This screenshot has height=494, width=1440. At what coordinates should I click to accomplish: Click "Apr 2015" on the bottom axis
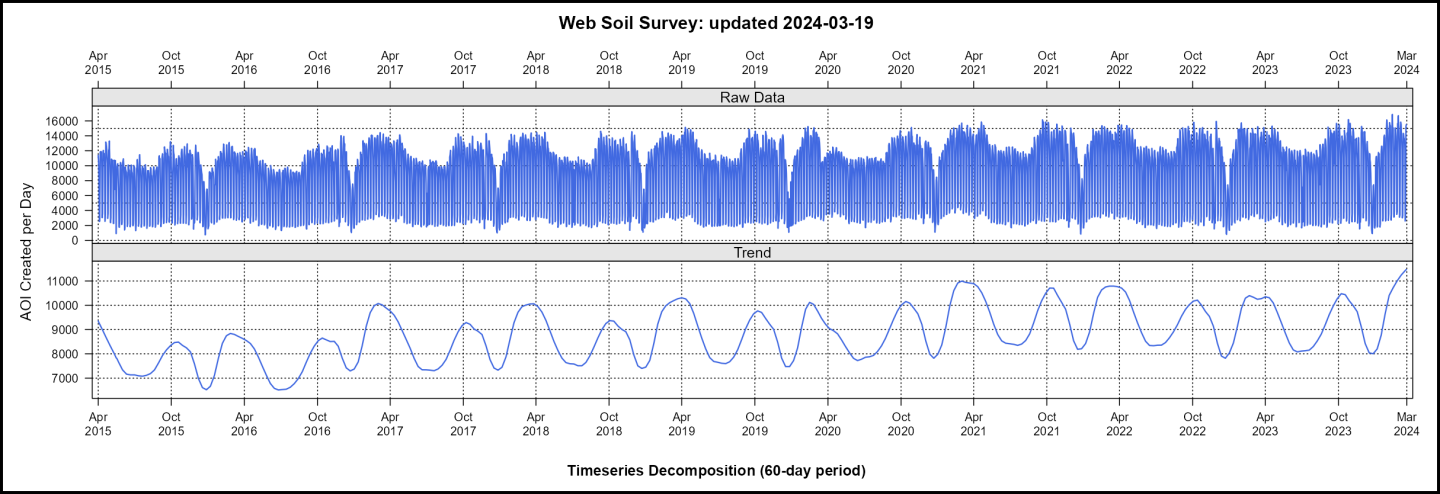(98, 422)
